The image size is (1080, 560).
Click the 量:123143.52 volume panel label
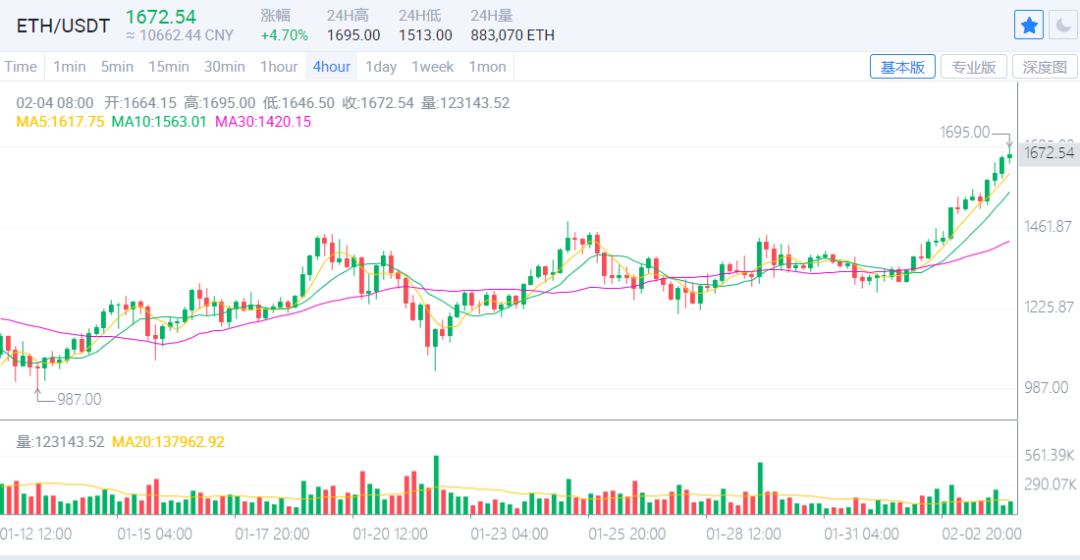click(60, 442)
